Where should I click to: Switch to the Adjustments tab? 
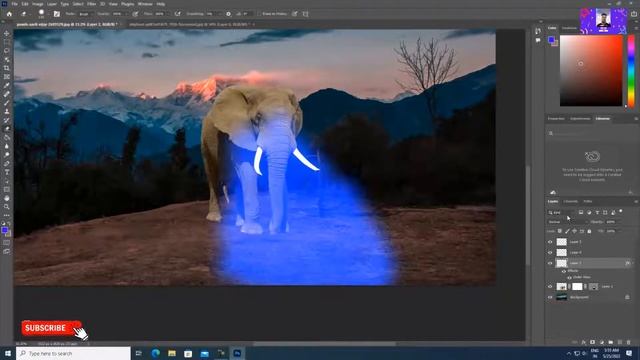coord(580,119)
